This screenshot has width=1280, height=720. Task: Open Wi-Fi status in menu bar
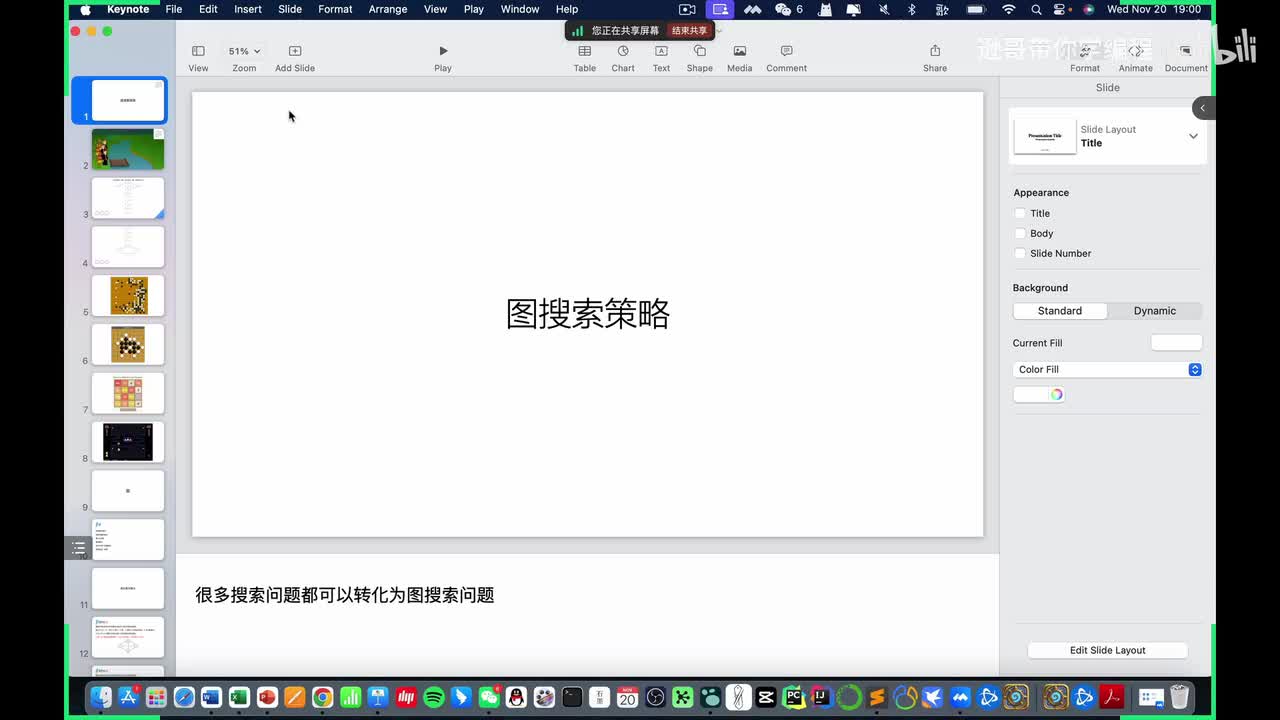1008,9
